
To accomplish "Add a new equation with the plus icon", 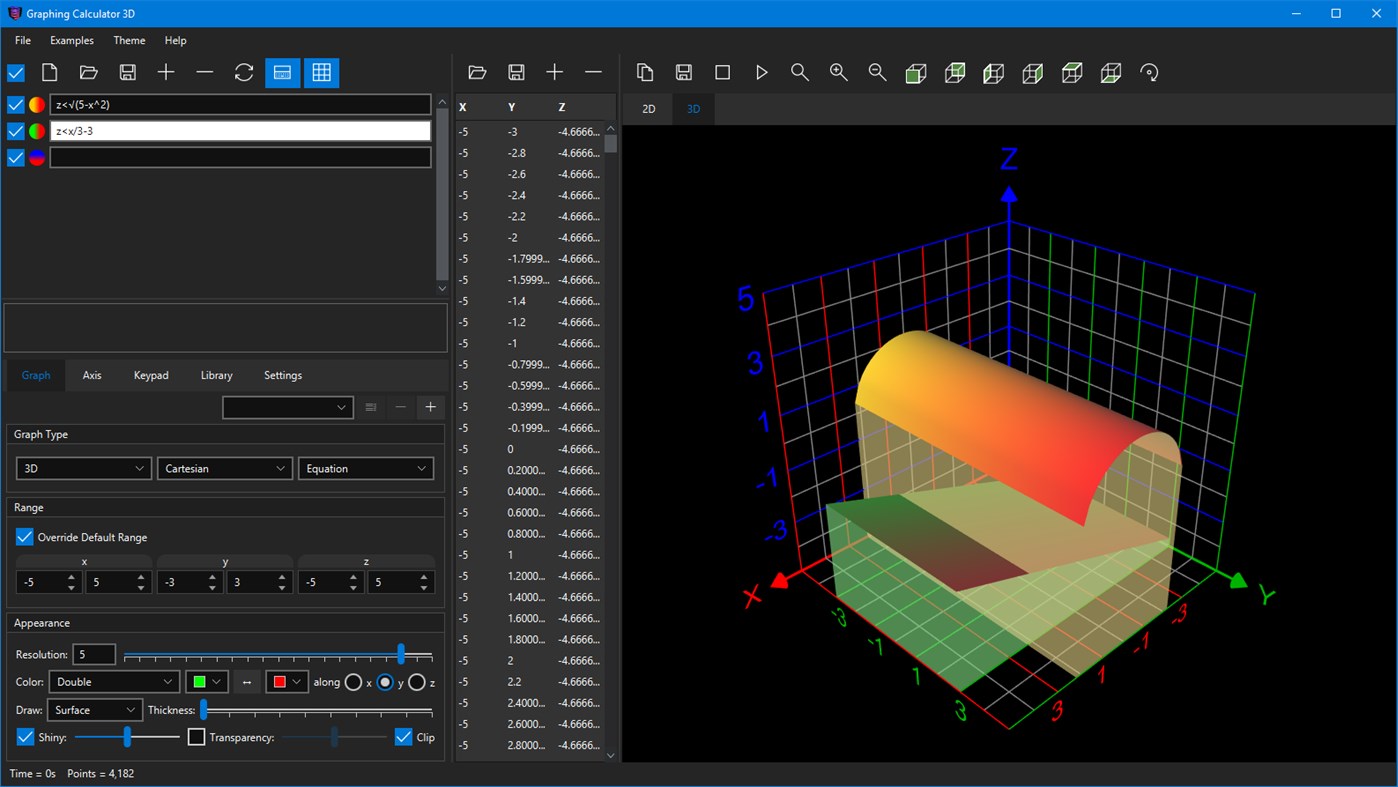I will tap(166, 72).
